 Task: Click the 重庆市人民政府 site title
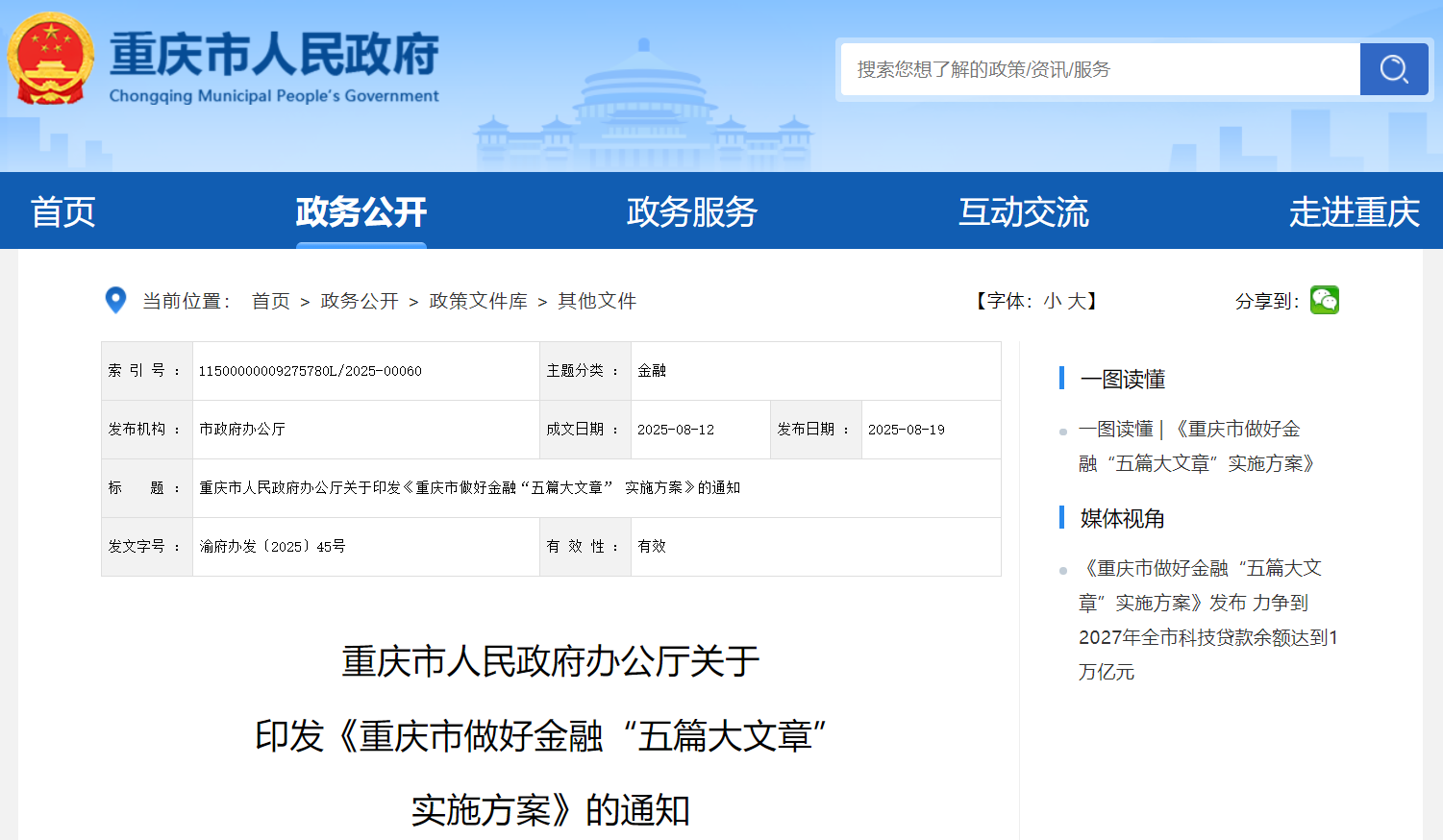coord(274,56)
